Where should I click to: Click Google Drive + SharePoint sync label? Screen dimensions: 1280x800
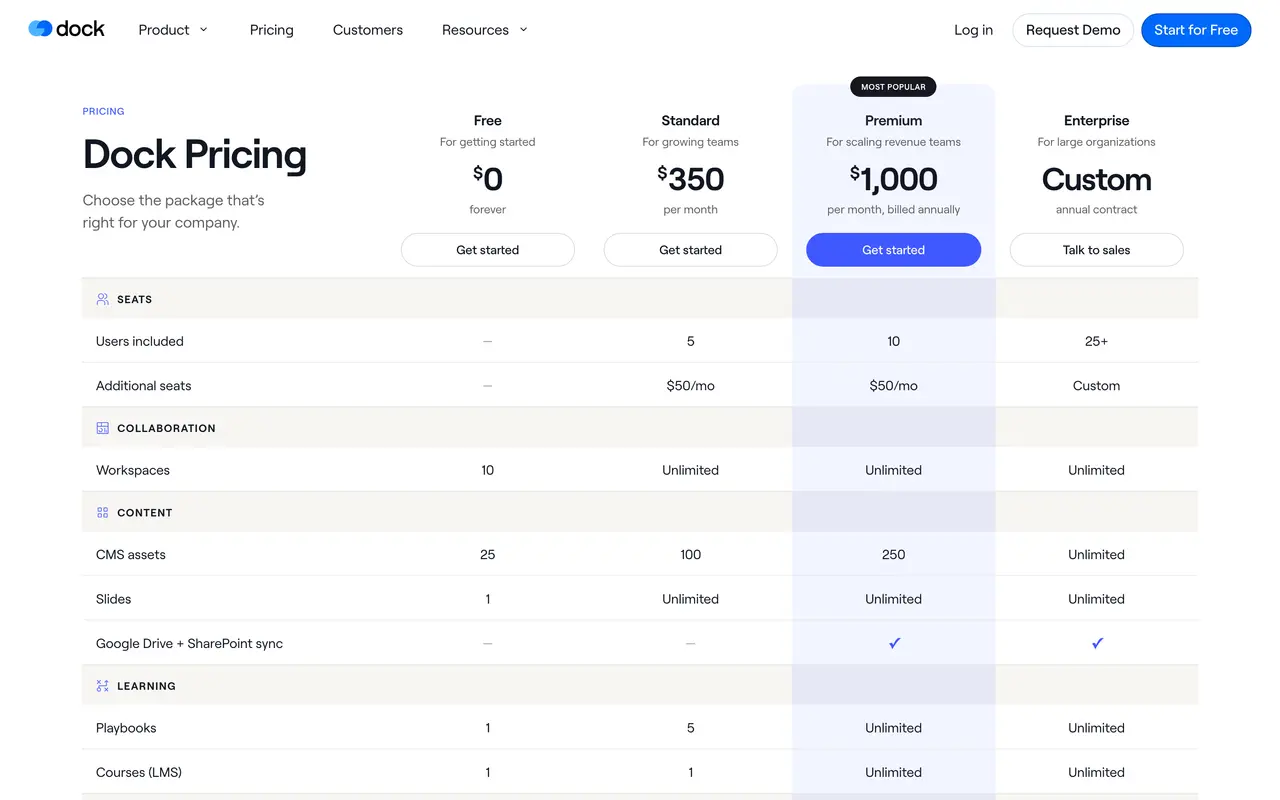[190, 643]
